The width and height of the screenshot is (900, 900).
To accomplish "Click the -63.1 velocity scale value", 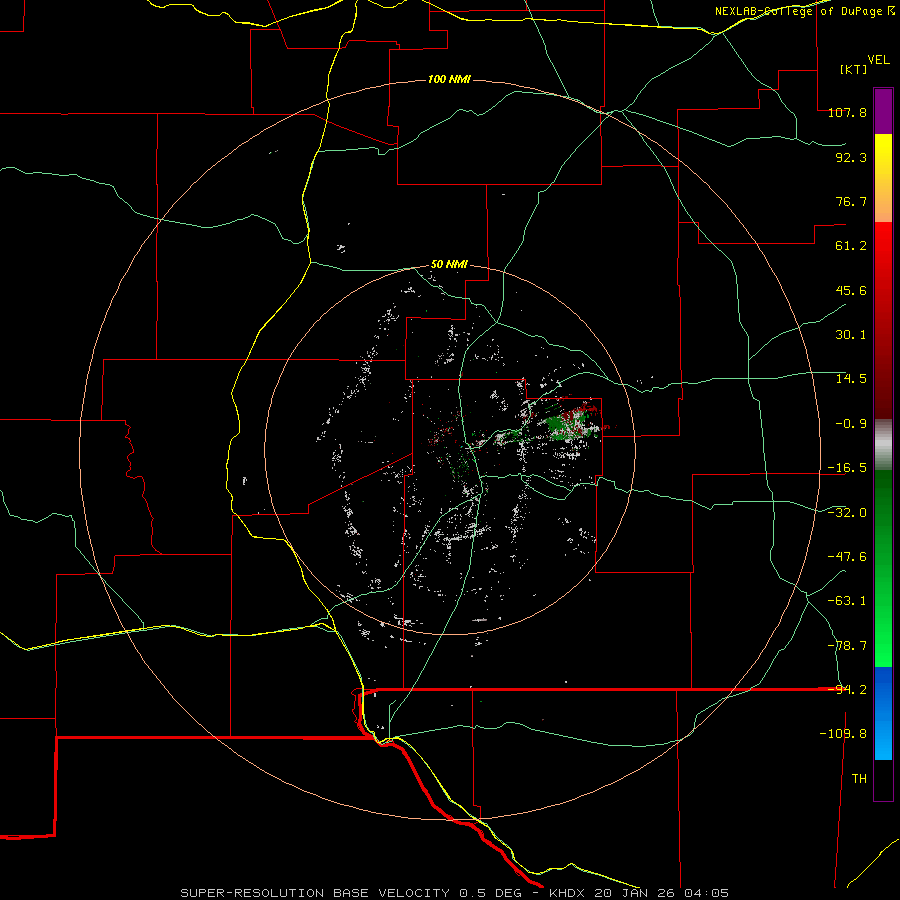I will tap(847, 601).
